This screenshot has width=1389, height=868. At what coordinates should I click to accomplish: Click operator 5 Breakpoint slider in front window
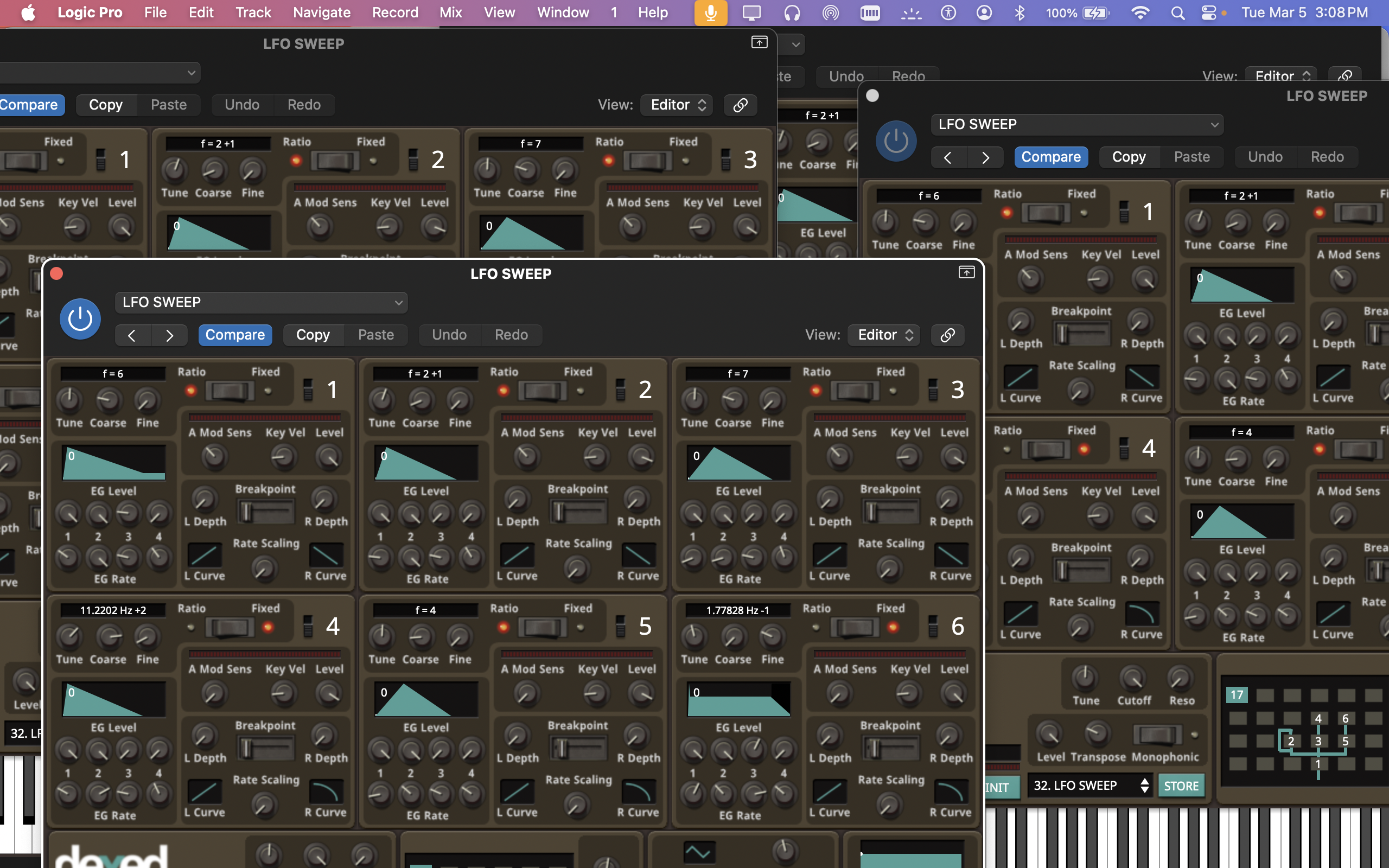point(578,749)
